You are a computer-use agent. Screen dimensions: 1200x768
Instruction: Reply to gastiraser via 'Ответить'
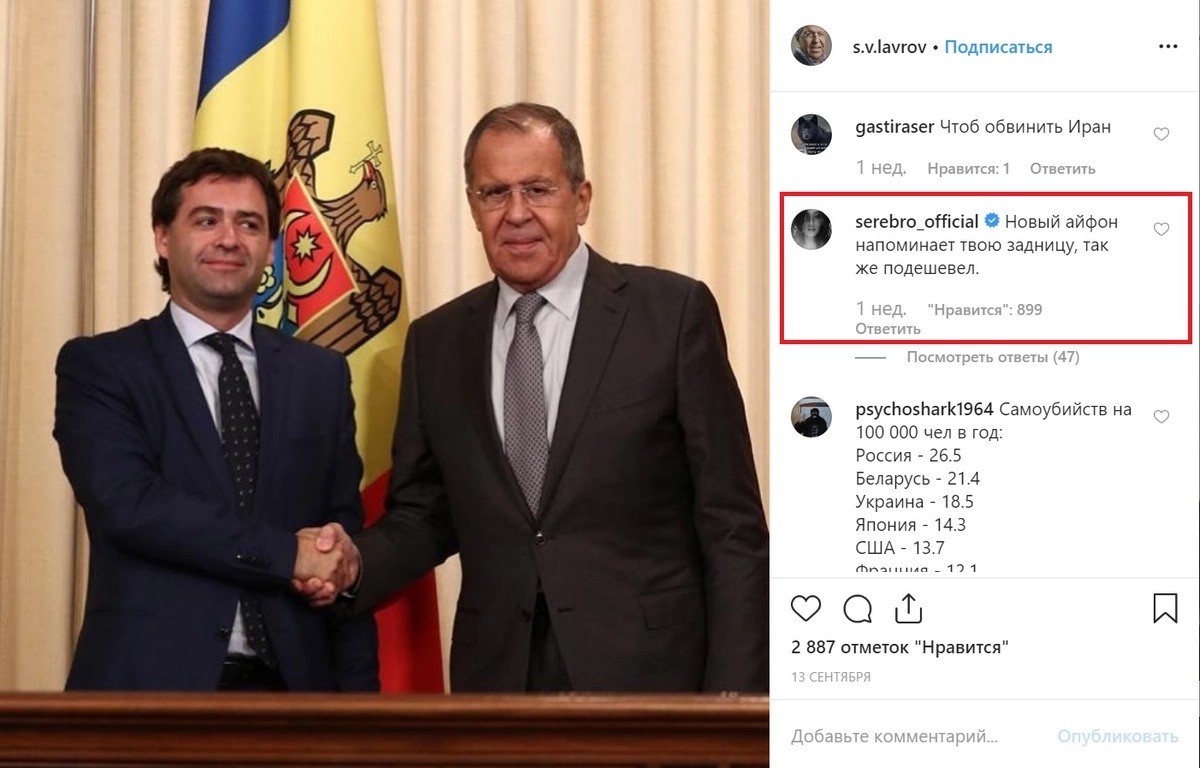click(1062, 169)
